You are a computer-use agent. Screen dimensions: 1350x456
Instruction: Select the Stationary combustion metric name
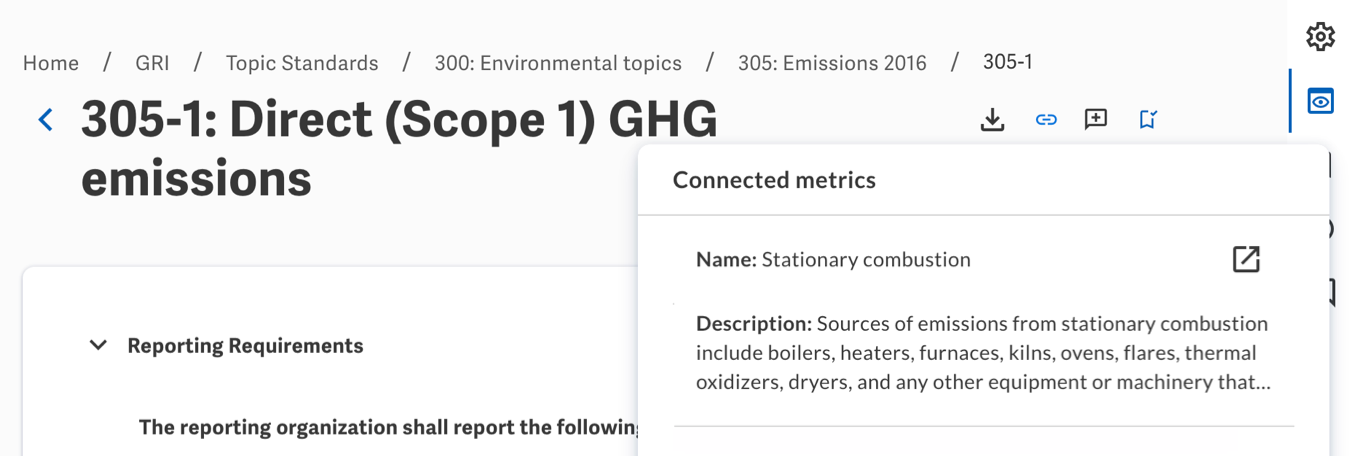tap(866, 260)
